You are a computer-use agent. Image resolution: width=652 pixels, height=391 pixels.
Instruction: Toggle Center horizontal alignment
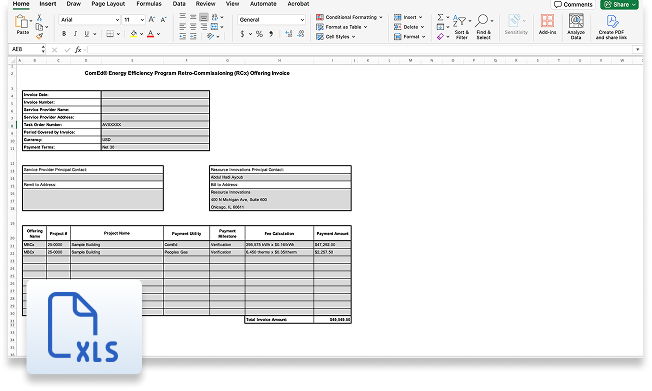pos(193,27)
